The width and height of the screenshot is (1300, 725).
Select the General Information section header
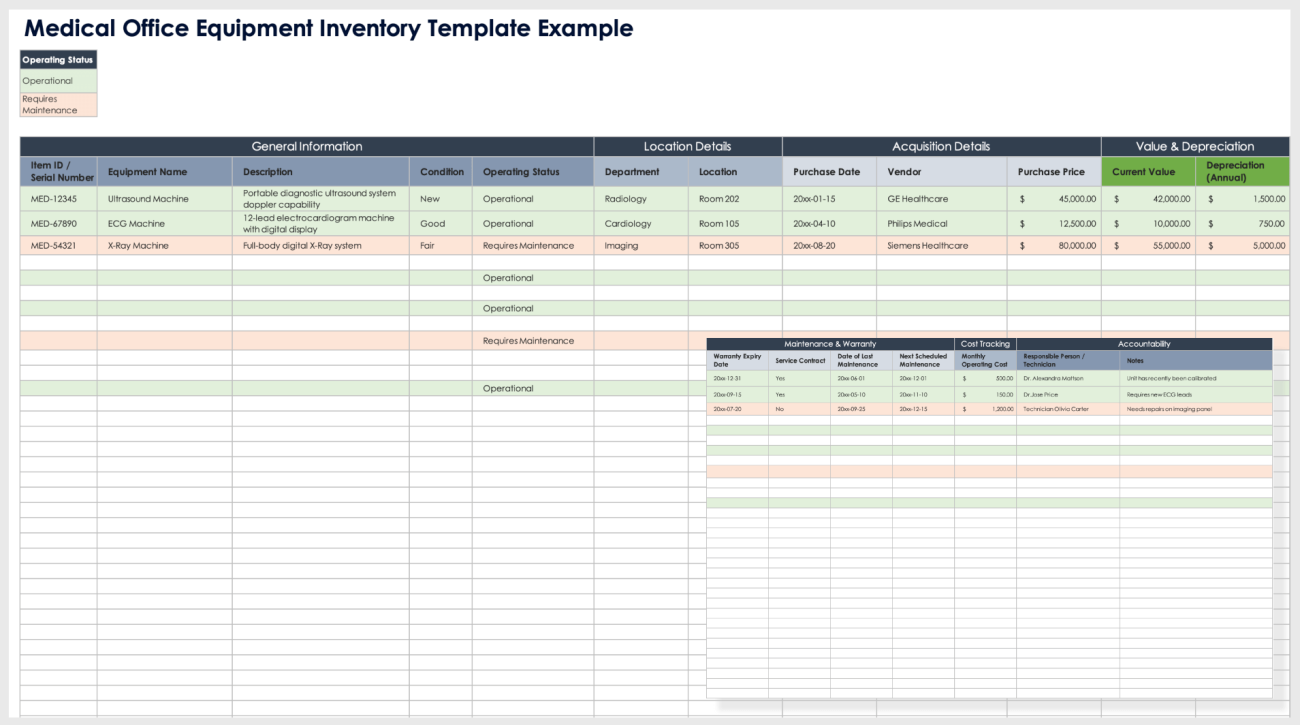click(305, 146)
